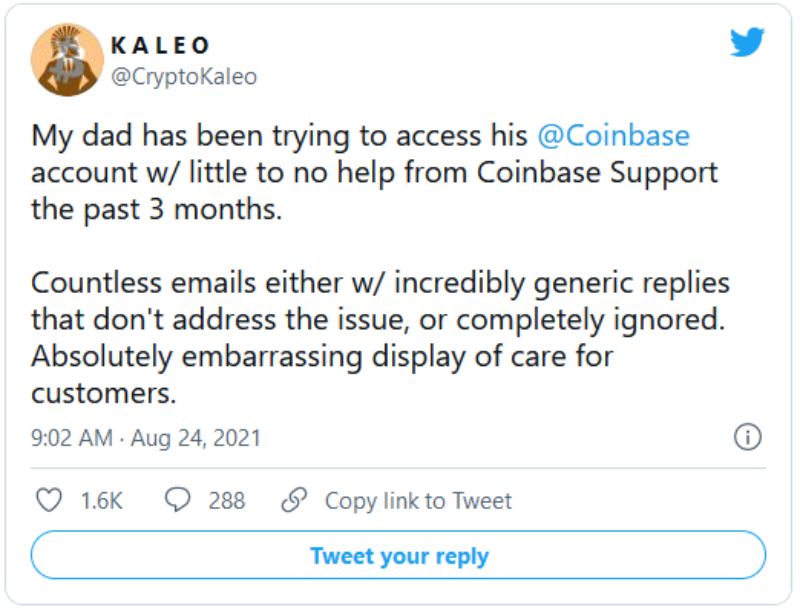This screenshot has width=800, height=613.
Task: Open @CryptoKaleo's handle
Action: click(x=182, y=75)
